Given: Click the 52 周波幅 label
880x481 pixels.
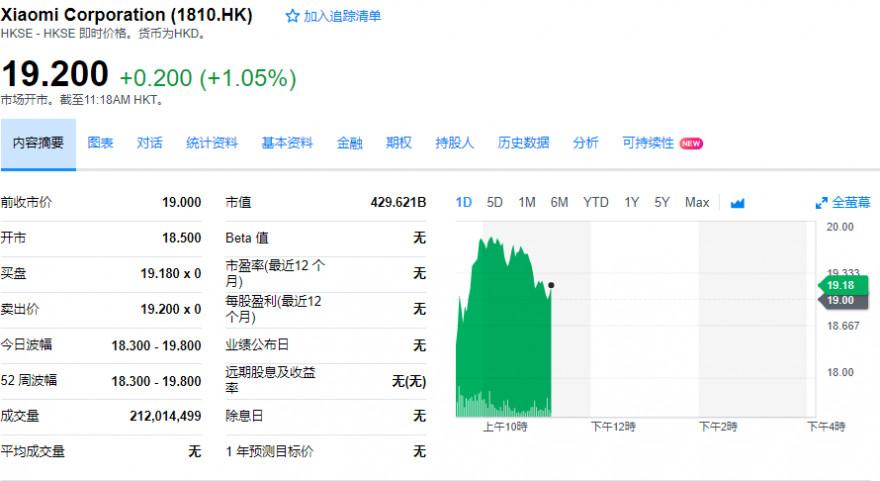Looking at the screenshot, I should [29, 381].
